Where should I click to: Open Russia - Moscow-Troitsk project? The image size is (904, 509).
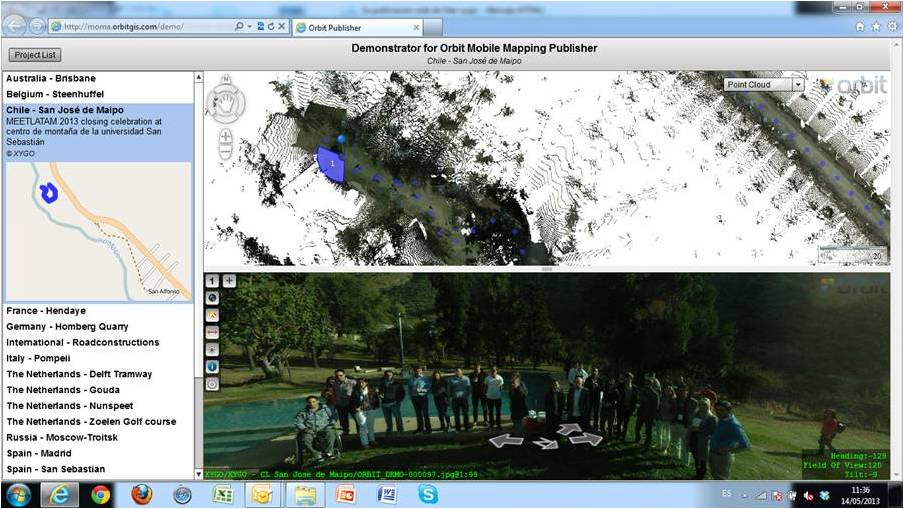point(62,438)
